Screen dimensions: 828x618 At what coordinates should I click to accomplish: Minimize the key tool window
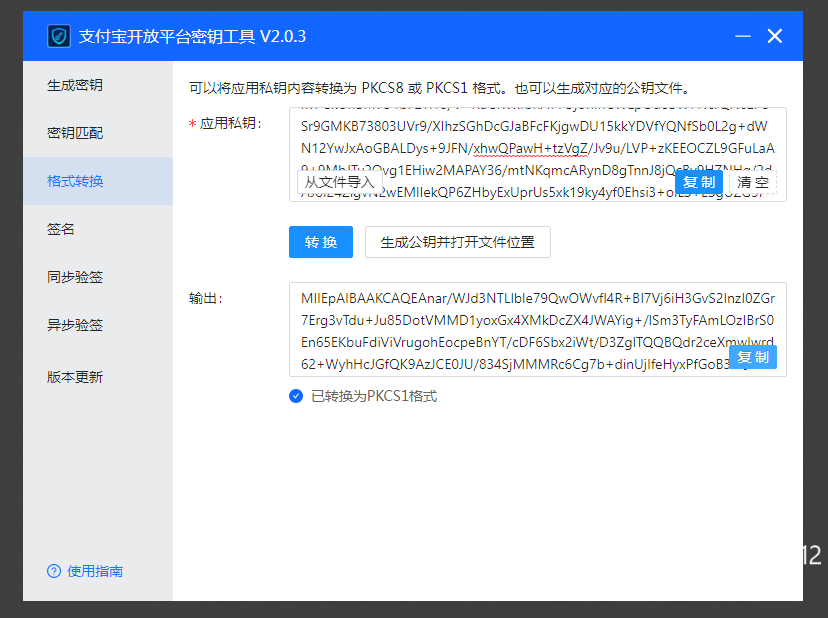(743, 36)
